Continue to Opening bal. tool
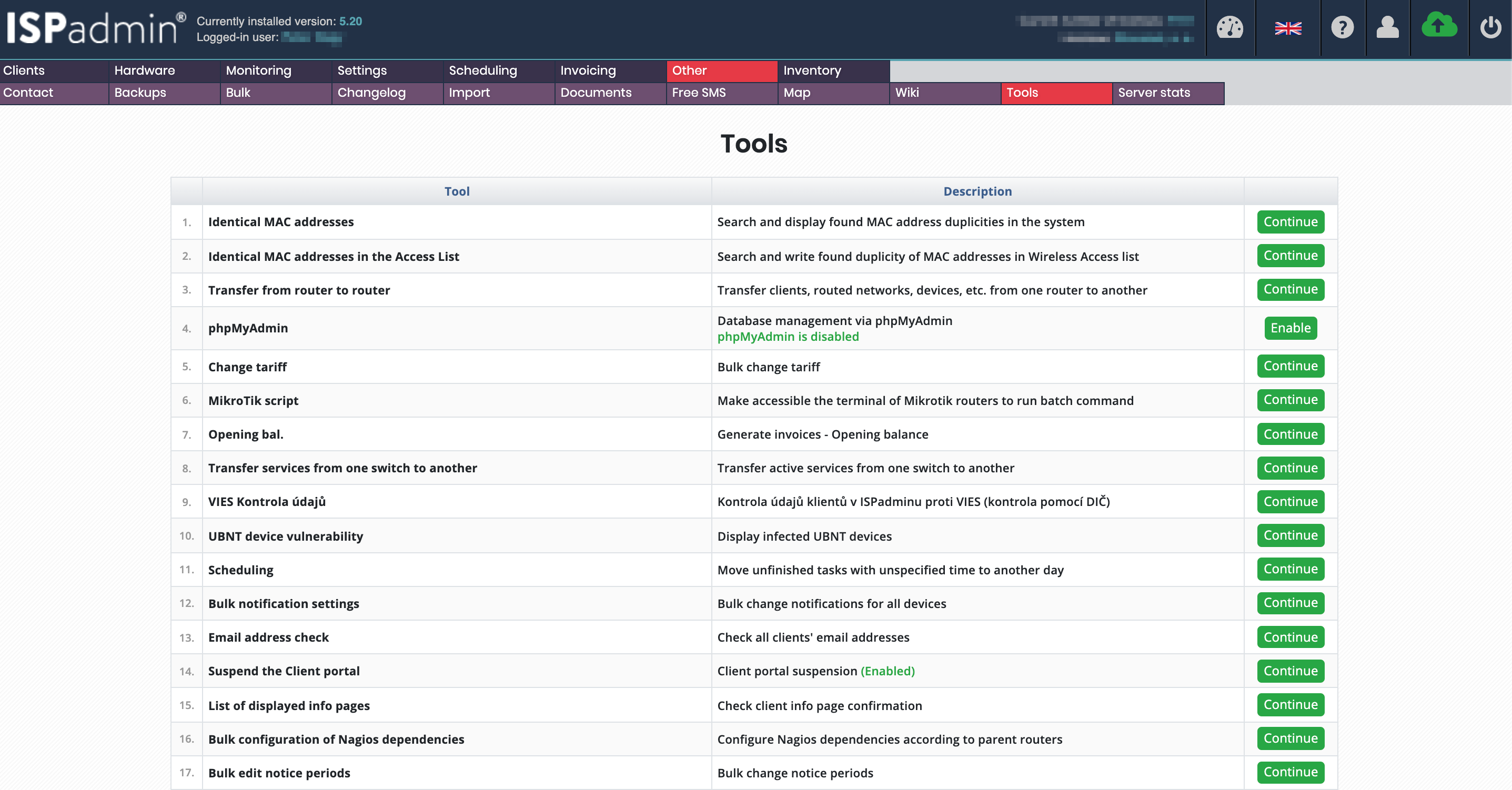Screen dimensions: 1512x790 1290,434
